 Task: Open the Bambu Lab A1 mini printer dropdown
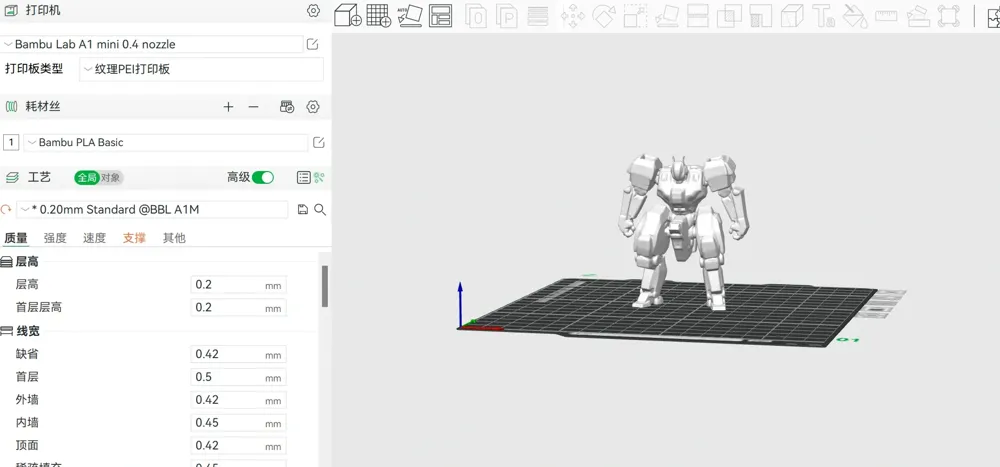coord(152,44)
